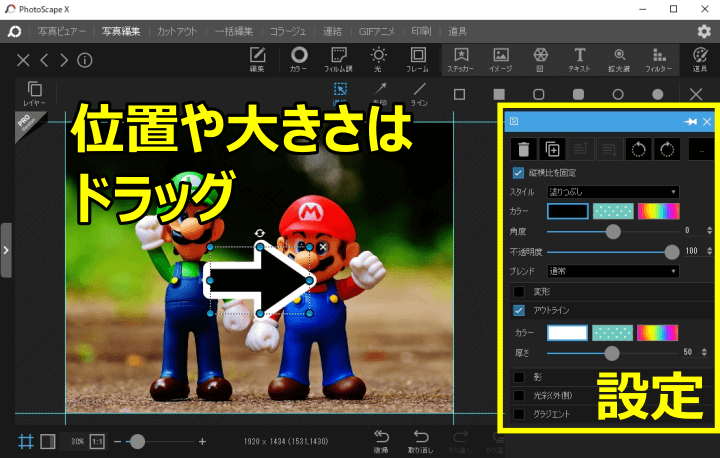The height and width of the screenshot is (458, 720).
Task: Go to next photo arrow
Action: 64,60
